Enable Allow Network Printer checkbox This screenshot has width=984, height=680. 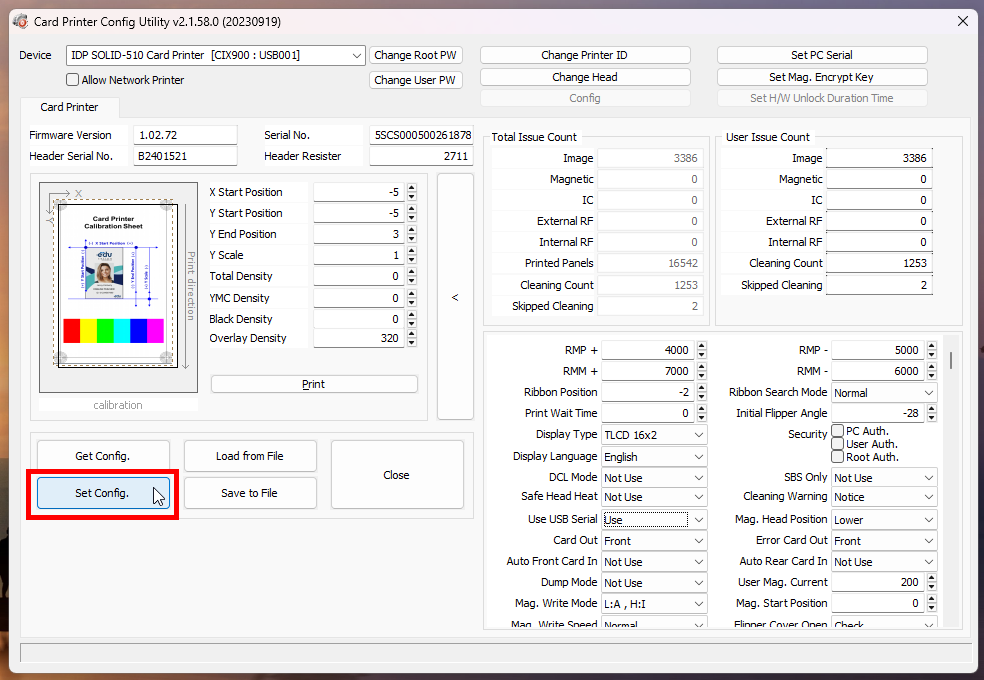click(x=73, y=80)
